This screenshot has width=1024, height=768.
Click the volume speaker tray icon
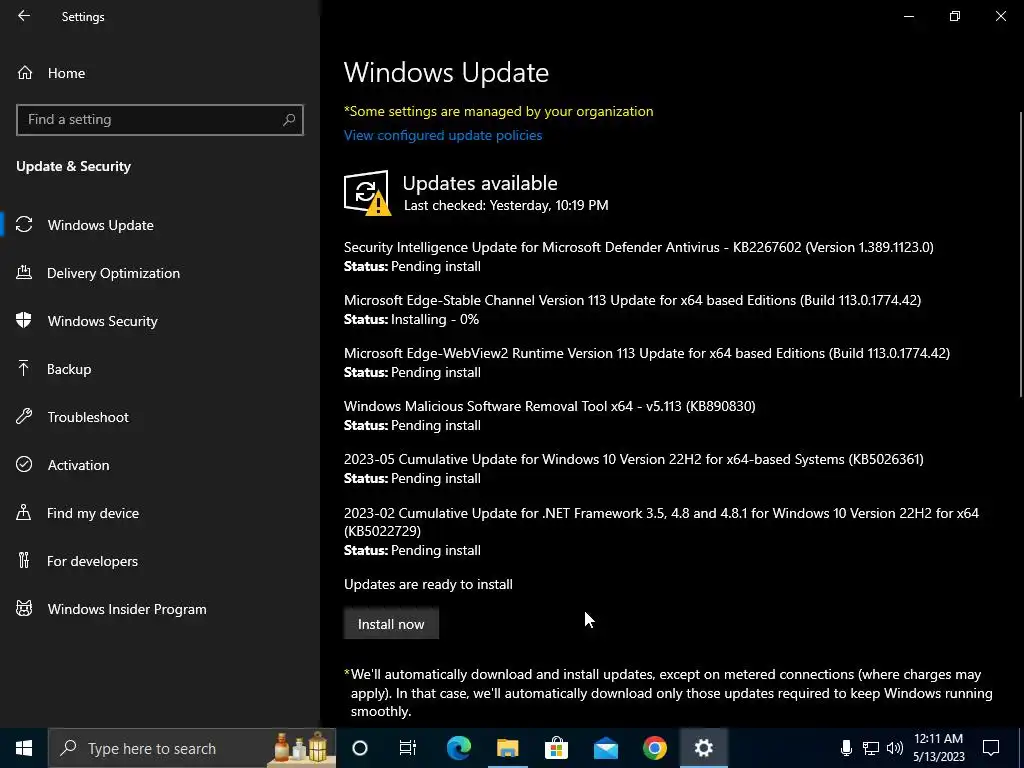point(895,748)
